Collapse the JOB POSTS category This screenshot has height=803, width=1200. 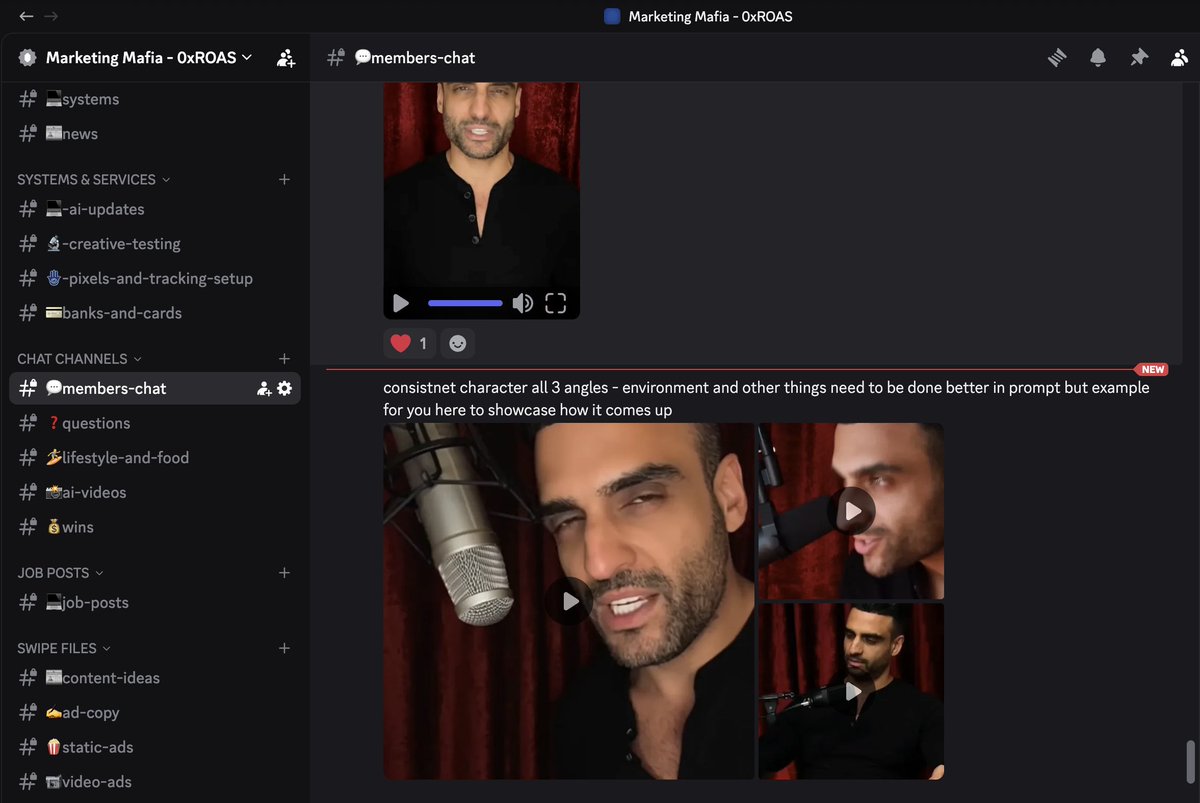(x=60, y=573)
